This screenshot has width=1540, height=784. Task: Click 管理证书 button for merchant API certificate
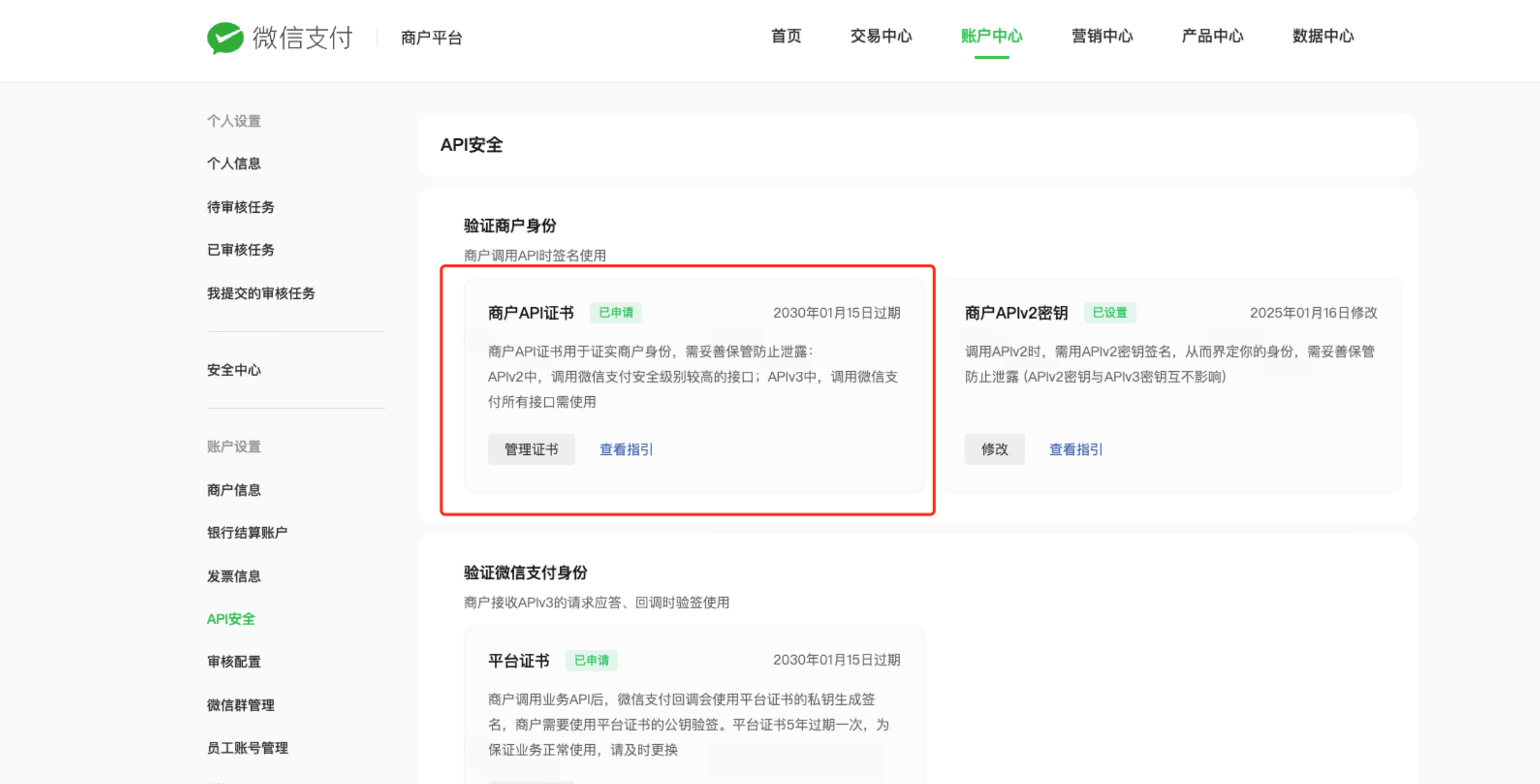[531, 449]
